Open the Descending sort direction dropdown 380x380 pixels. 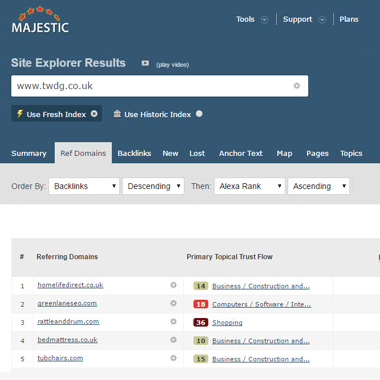(x=153, y=186)
